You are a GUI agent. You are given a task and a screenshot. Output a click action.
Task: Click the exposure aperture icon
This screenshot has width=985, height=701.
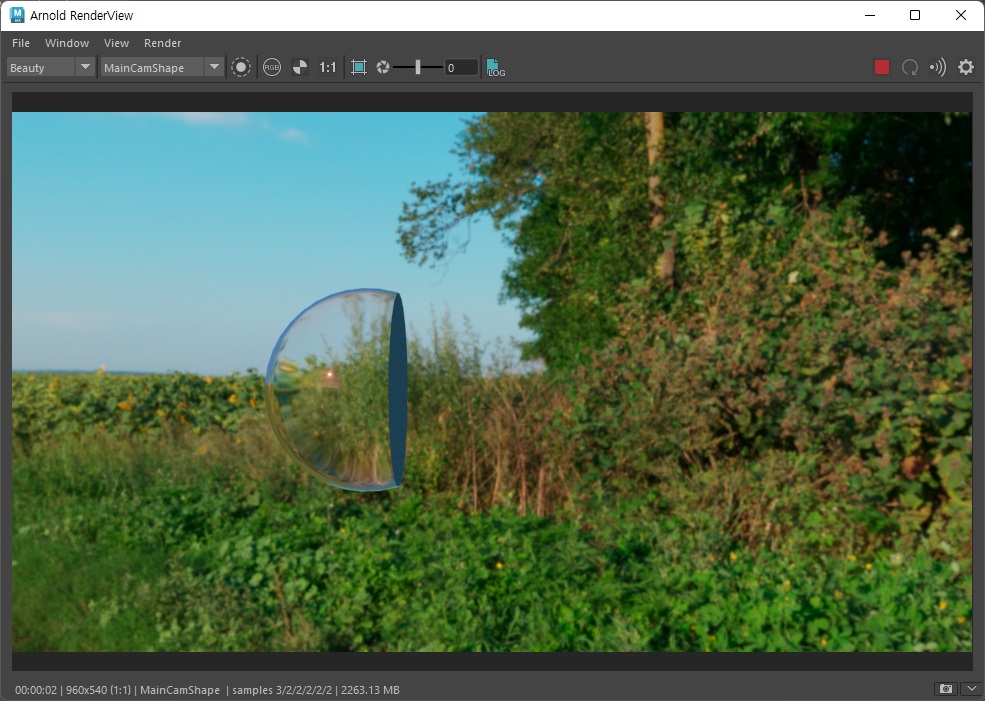click(383, 67)
